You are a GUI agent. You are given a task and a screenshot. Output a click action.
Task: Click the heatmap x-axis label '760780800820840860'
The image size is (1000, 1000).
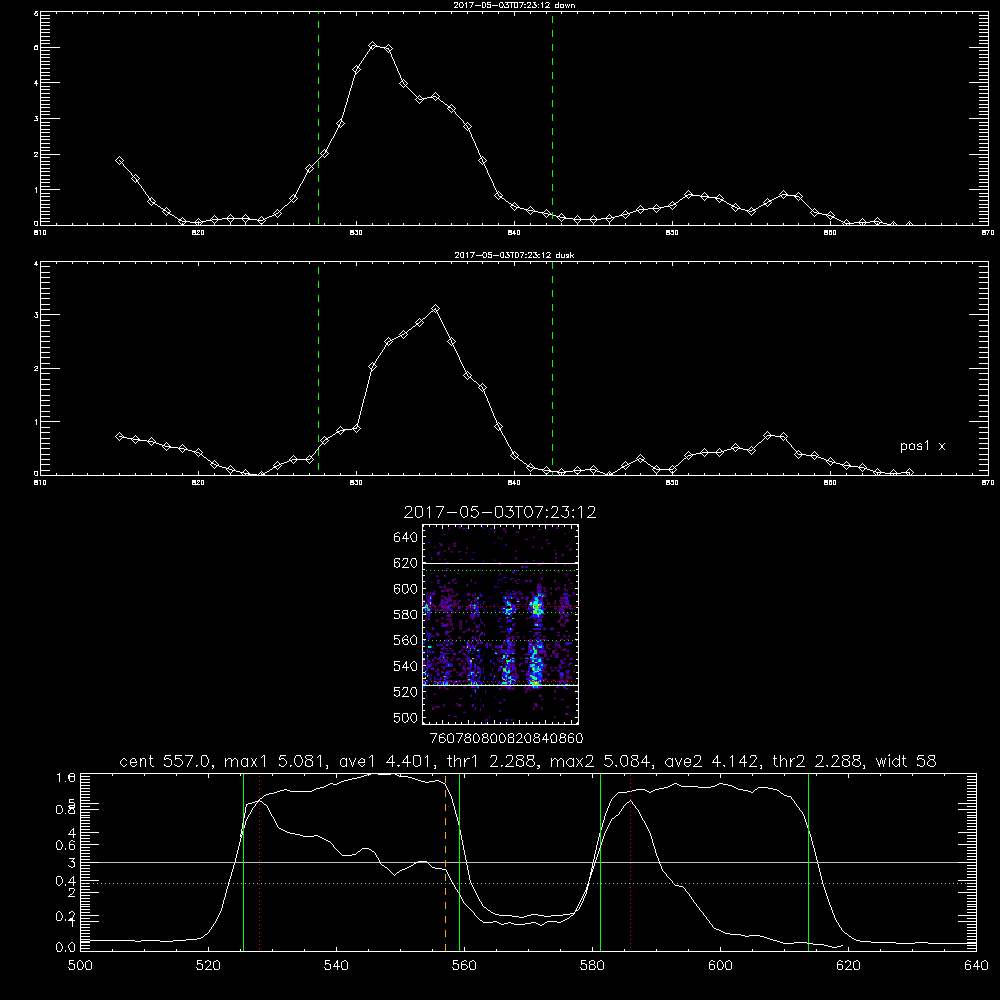[x=506, y=738]
